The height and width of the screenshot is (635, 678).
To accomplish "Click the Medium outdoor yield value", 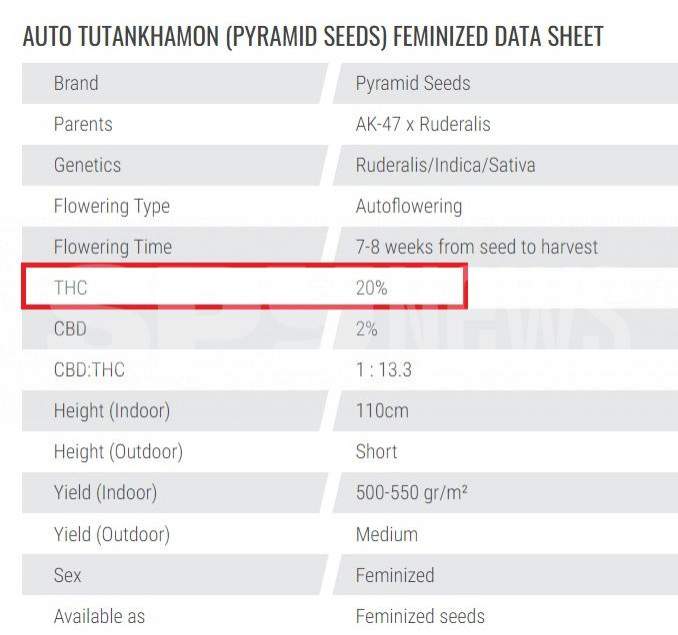I will tap(387, 534).
